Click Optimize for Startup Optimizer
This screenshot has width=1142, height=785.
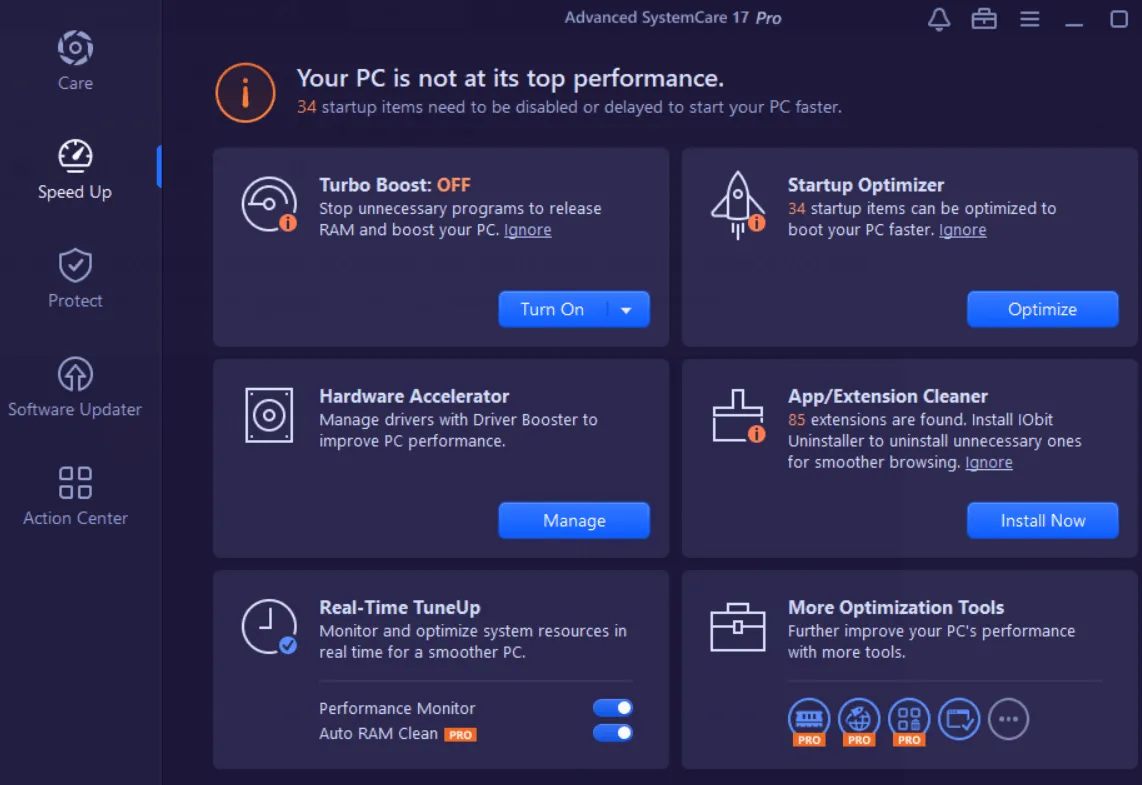click(x=1042, y=309)
